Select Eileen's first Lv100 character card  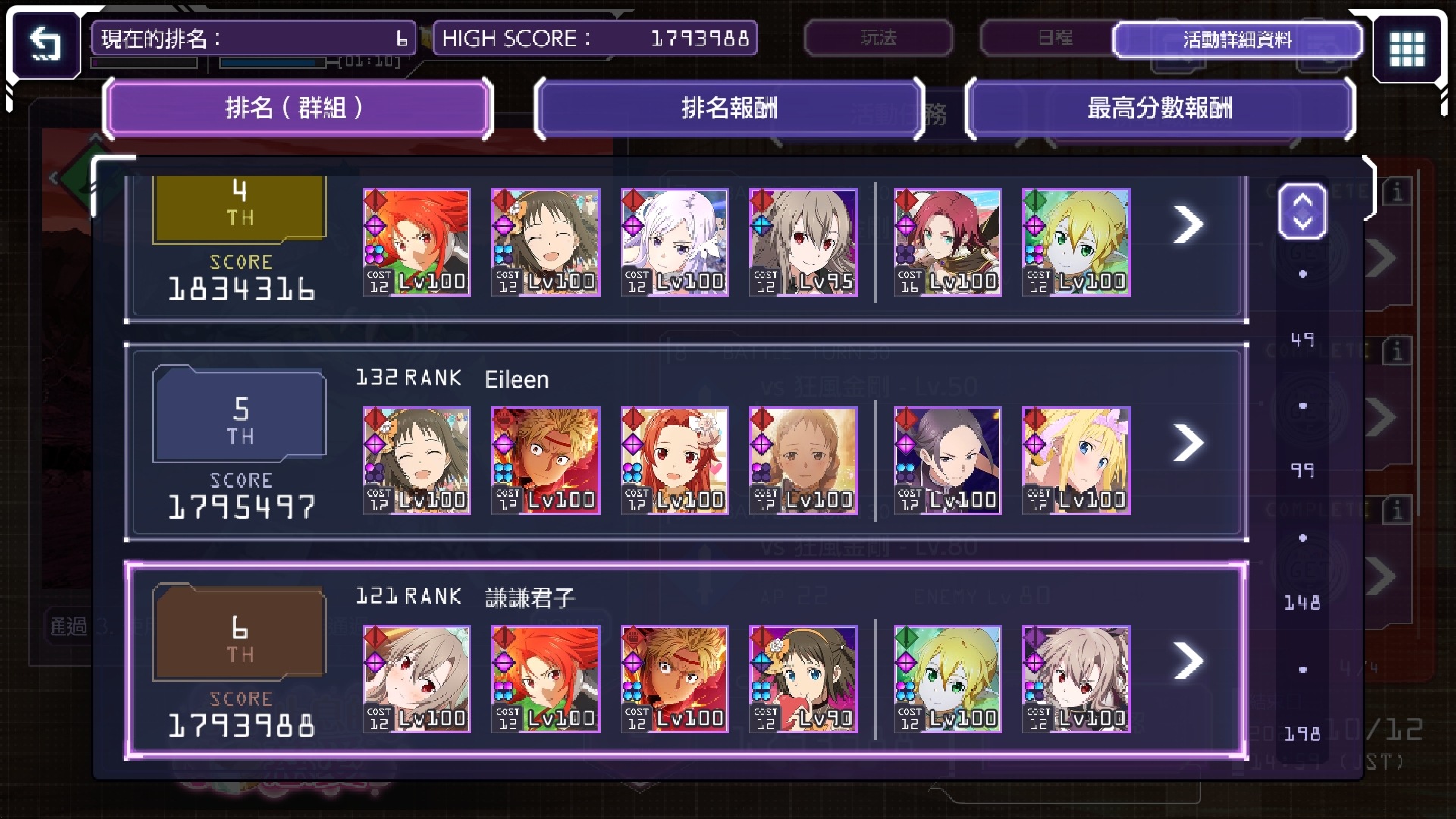(416, 461)
